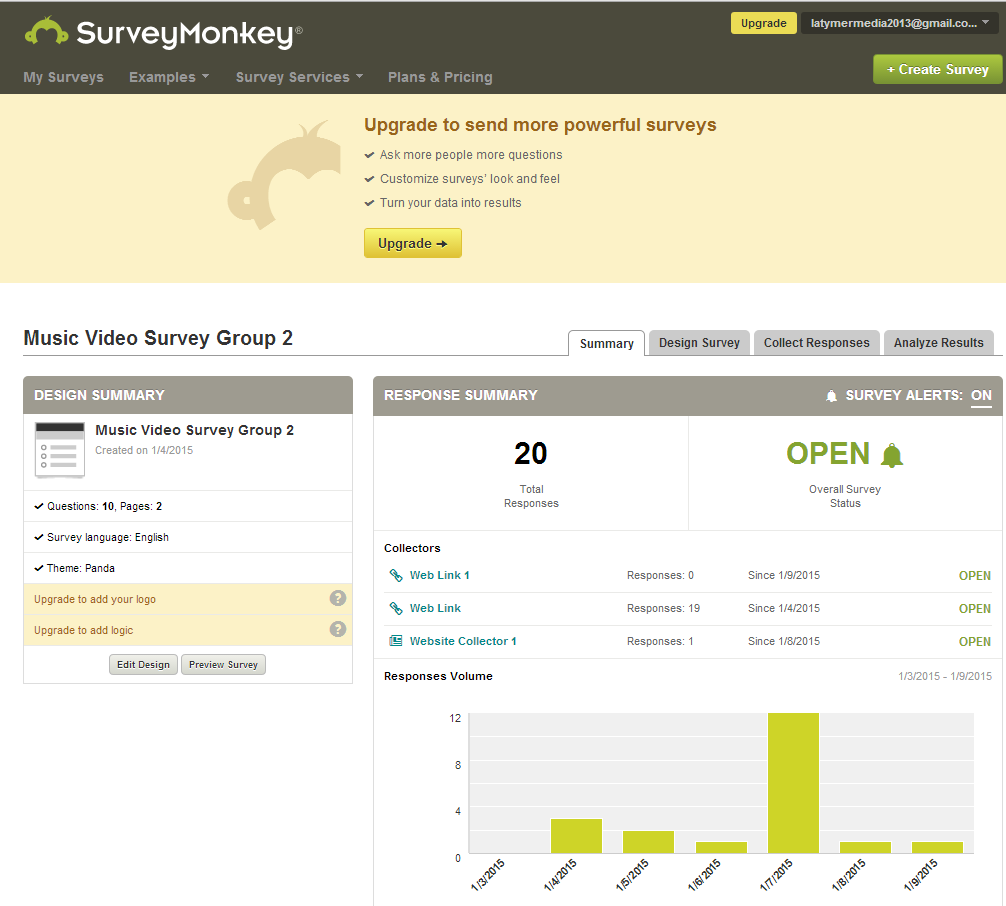Click the 20 Total Responses number
Viewport: 1006px width, 906px height.
coord(531,454)
